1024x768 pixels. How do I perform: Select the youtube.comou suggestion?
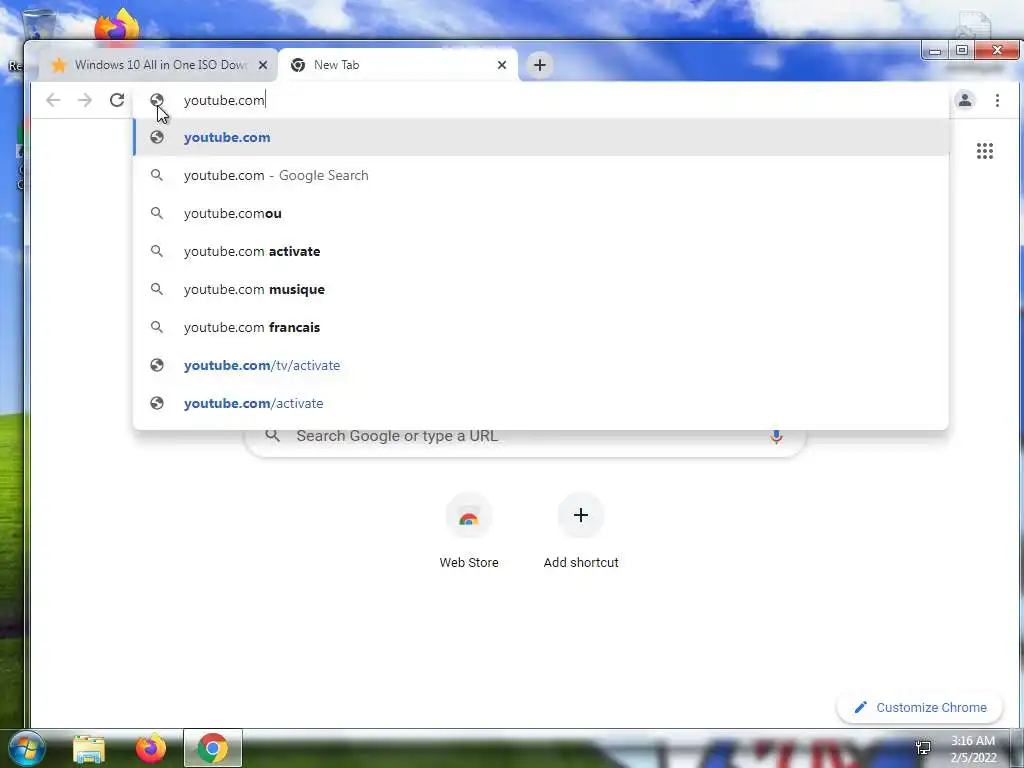pos(541,213)
